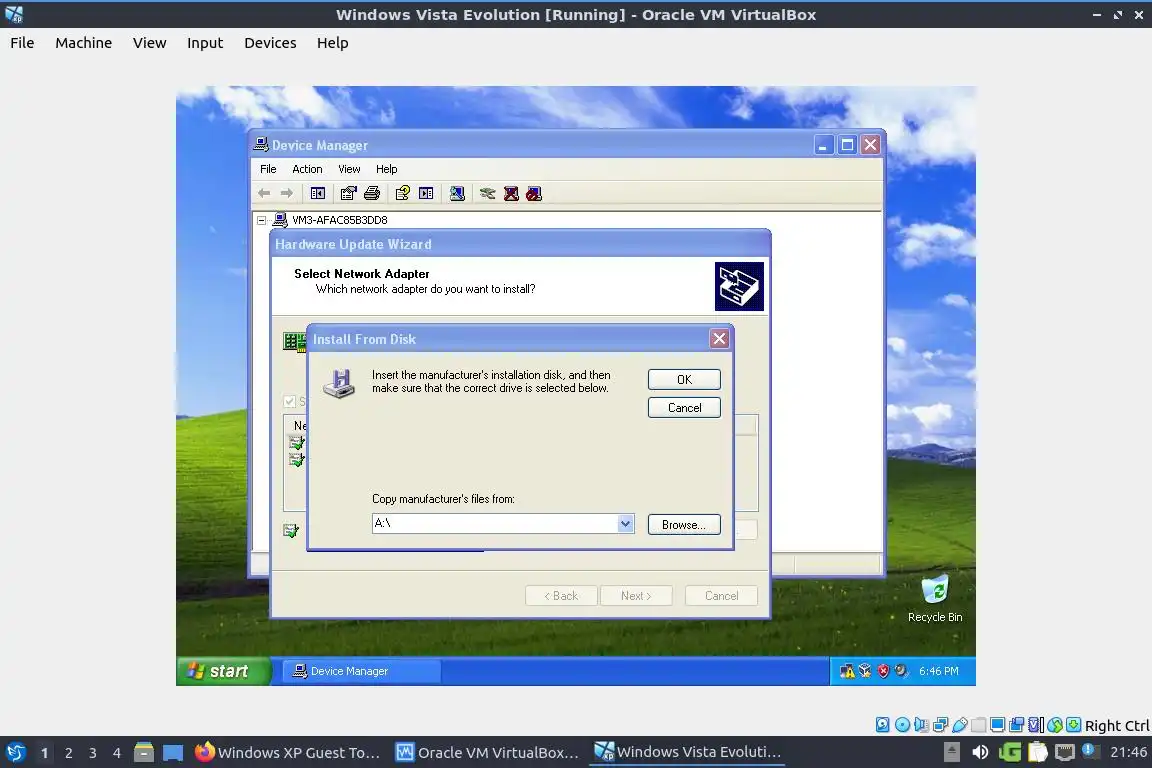Click yellow warning network icon in XP tray
The width and height of the screenshot is (1152, 768).
point(847,671)
